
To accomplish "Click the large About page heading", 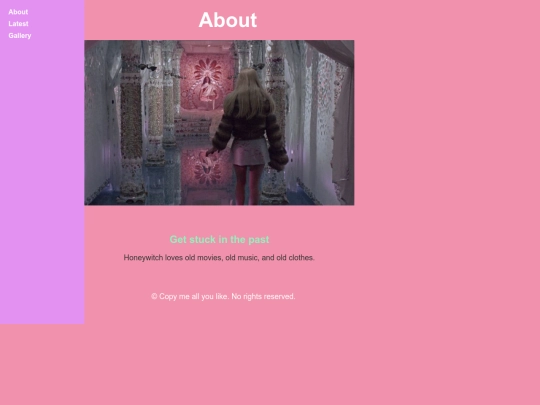I will pos(228,20).
